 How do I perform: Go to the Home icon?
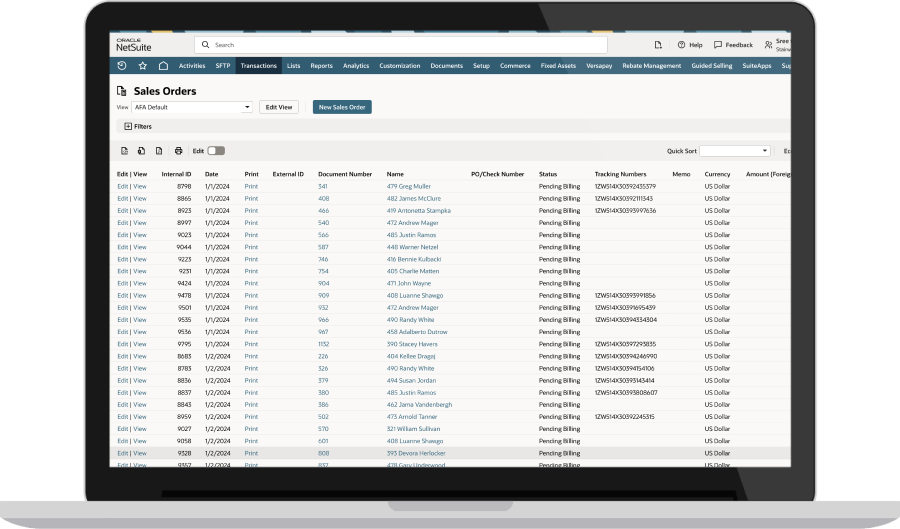tap(163, 66)
